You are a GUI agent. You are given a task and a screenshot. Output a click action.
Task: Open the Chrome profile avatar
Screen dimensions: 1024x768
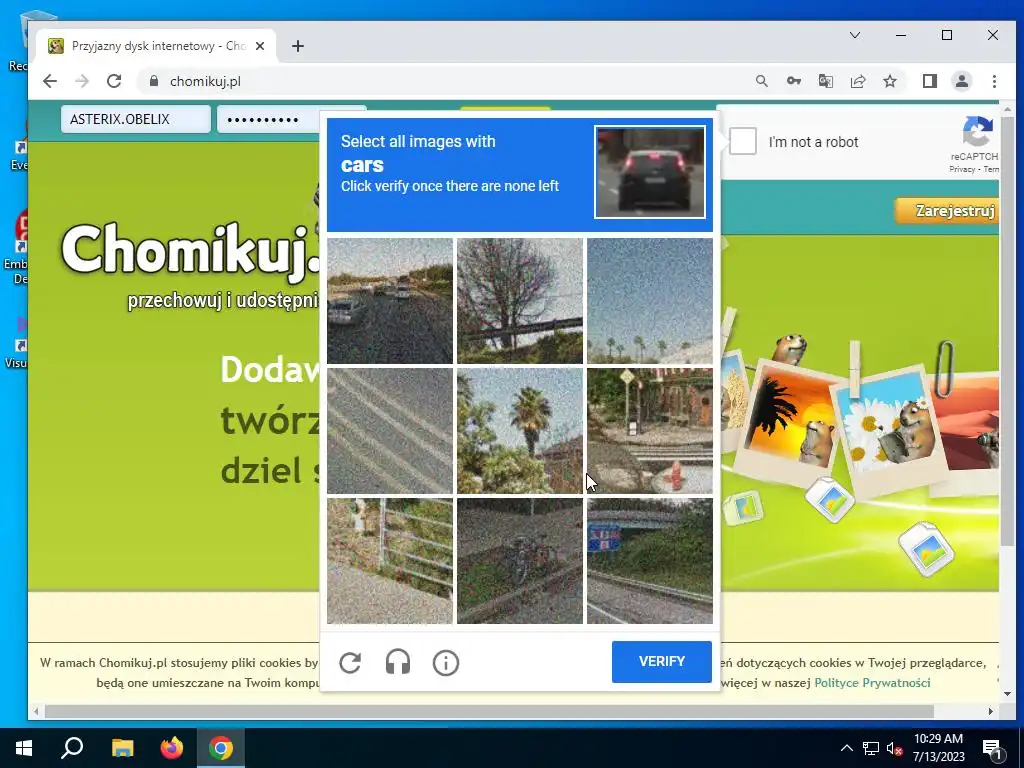tap(961, 81)
